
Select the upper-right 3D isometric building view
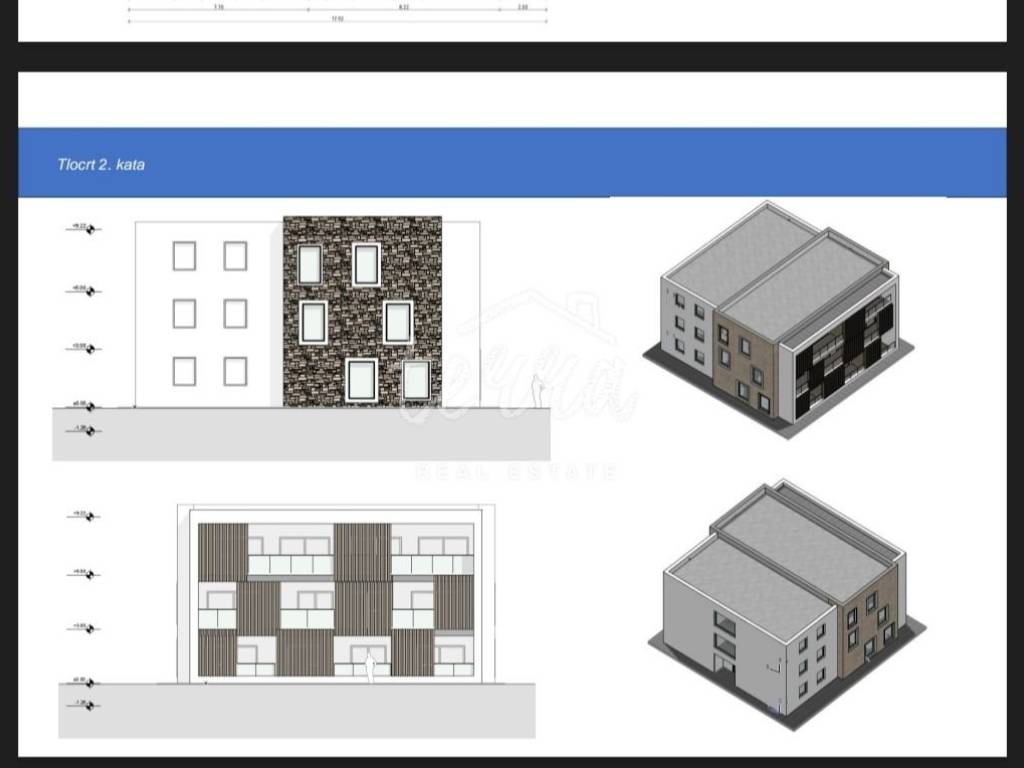pos(778,318)
